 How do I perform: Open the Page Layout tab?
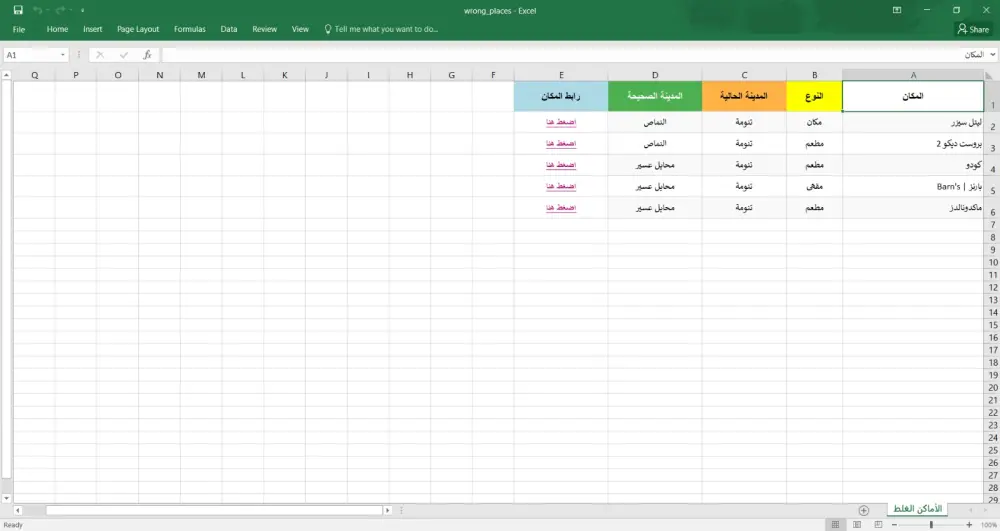tap(138, 29)
